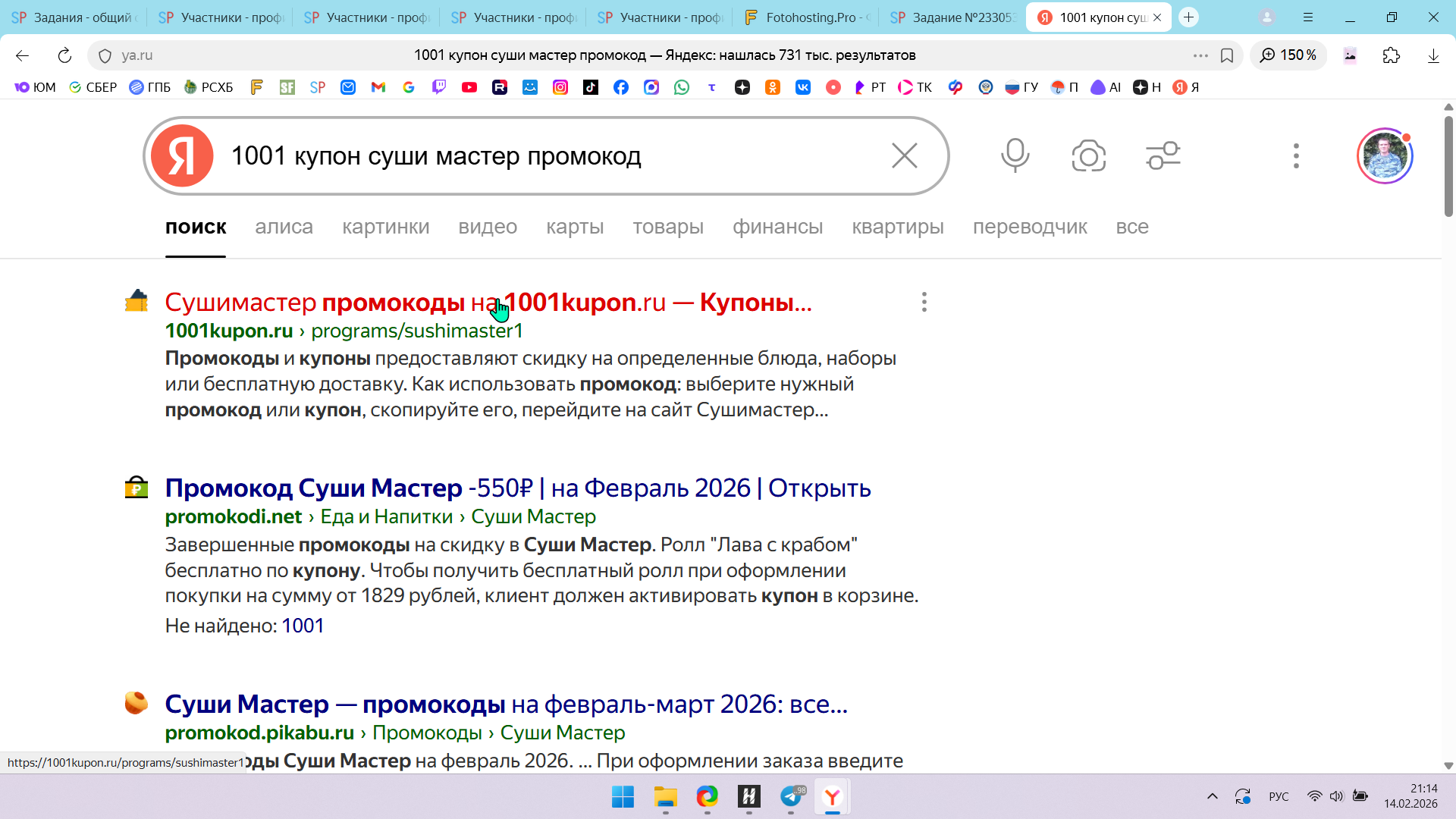Switch to the товары tab
The height and width of the screenshot is (819, 1456).
(667, 227)
